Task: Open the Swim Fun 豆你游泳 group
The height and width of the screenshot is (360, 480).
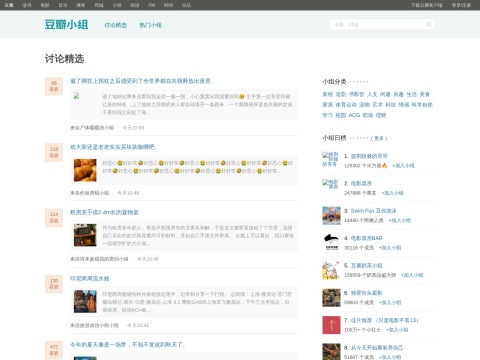Action: [373, 211]
